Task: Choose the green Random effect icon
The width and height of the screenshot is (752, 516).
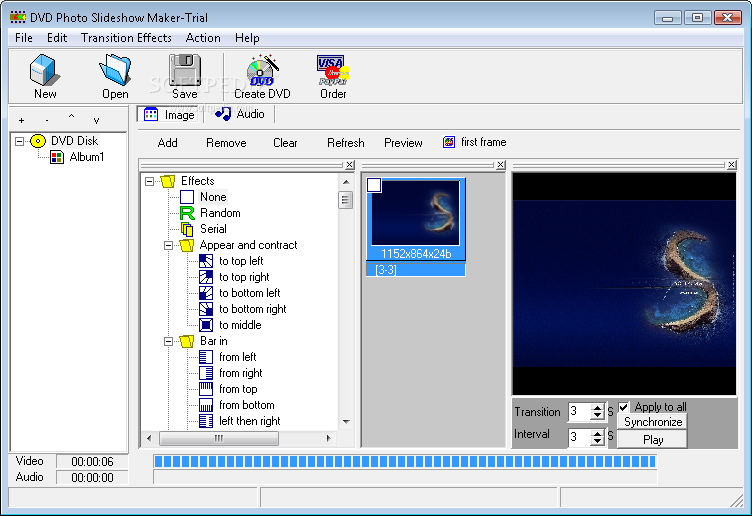Action: (x=187, y=213)
